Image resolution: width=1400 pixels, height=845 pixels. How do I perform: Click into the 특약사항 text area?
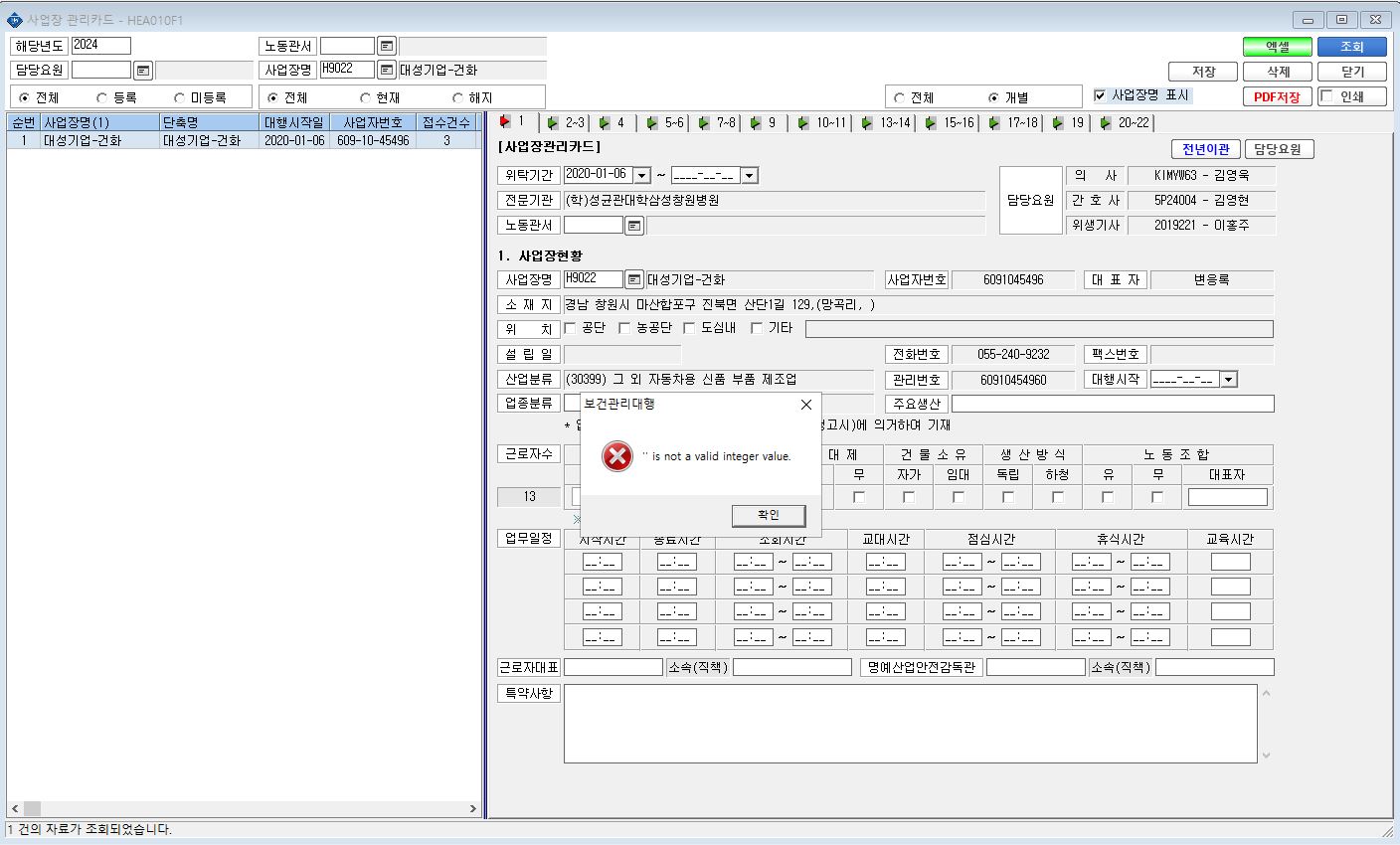coord(910,724)
